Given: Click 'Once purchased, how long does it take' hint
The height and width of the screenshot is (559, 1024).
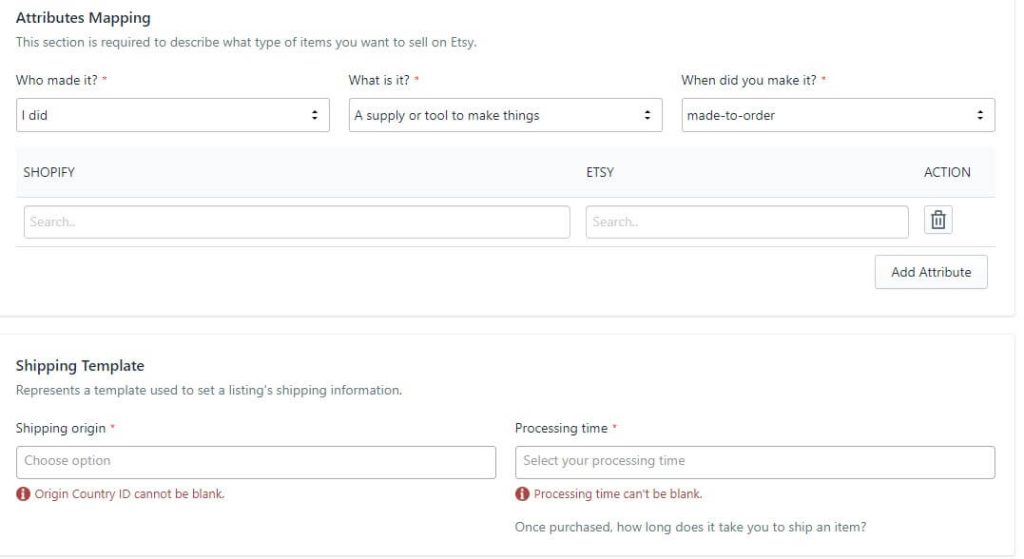Looking at the screenshot, I should 690,527.
